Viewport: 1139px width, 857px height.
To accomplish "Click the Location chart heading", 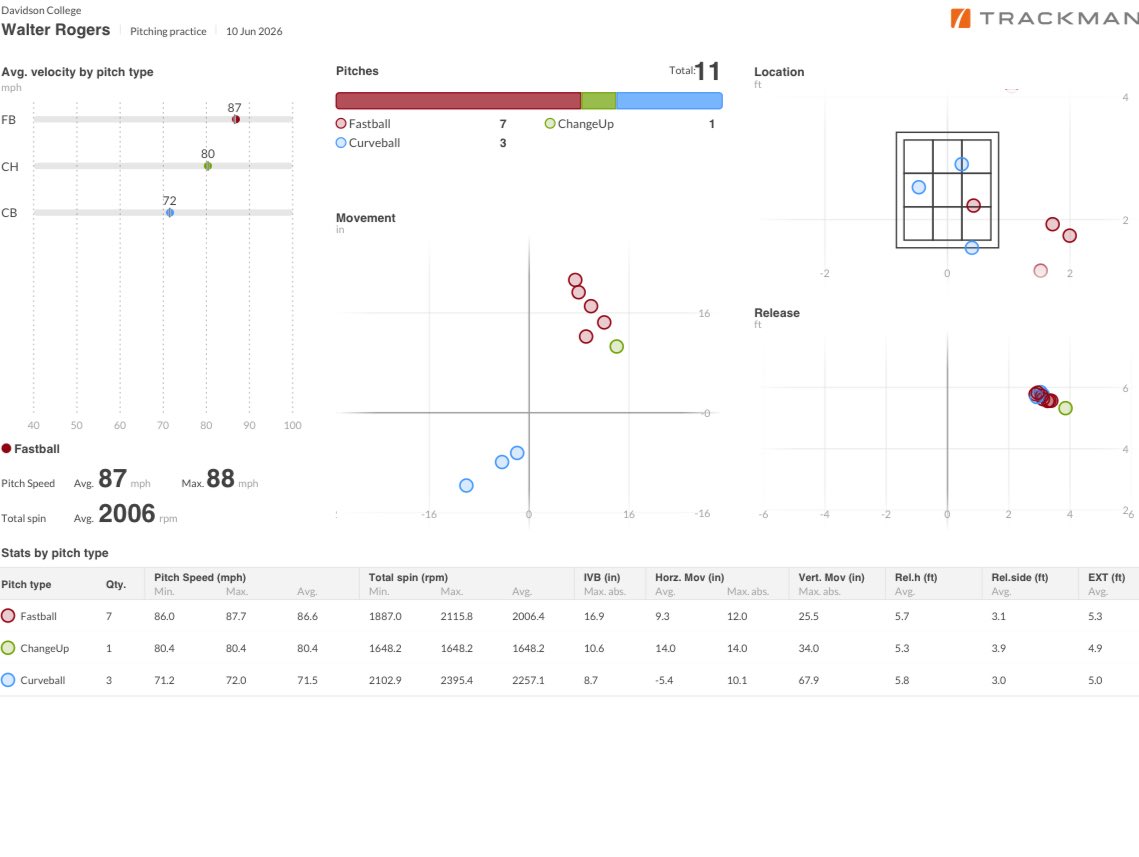I will (x=779, y=72).
